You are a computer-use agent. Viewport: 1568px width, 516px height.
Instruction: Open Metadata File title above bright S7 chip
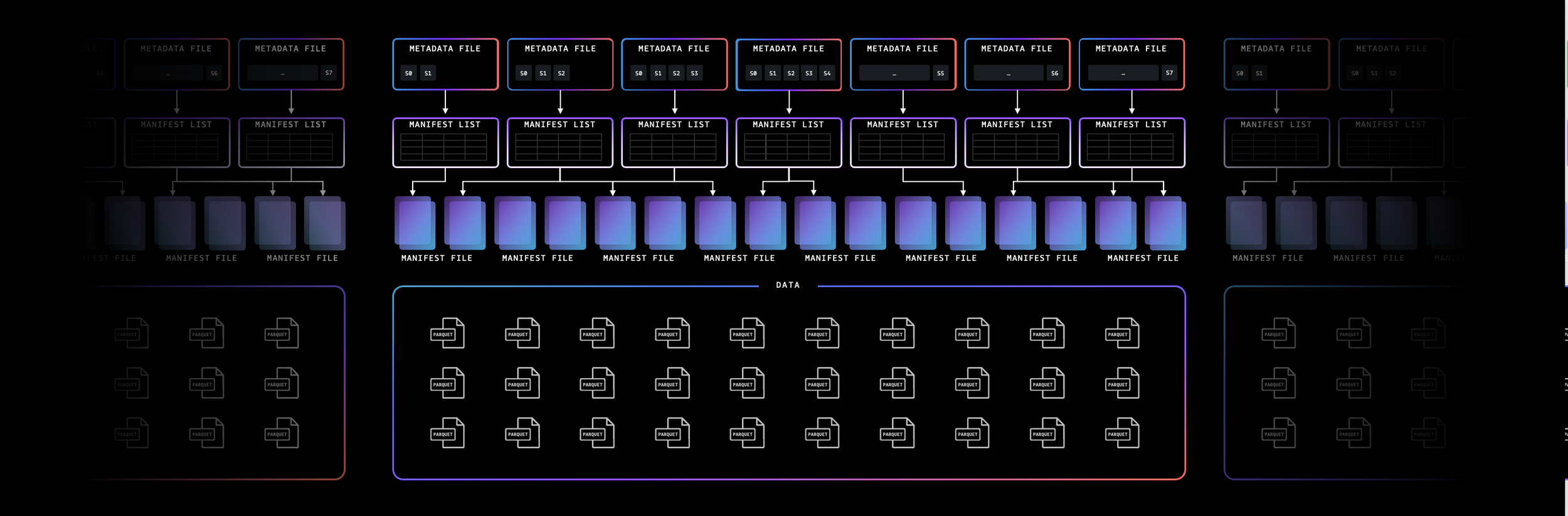click(1131, 49)
